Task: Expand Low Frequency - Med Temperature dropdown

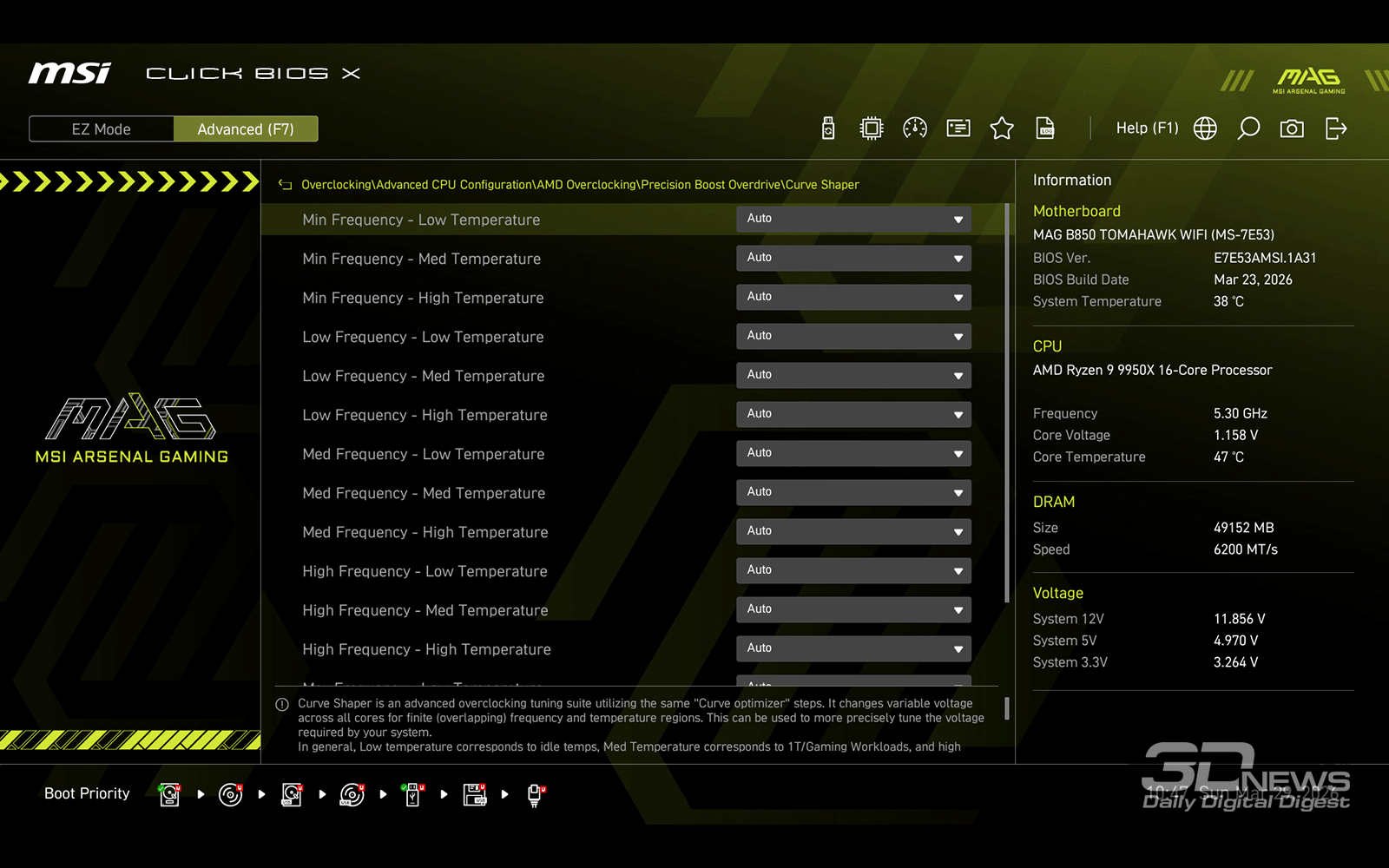Action: (x=853, y=375)
